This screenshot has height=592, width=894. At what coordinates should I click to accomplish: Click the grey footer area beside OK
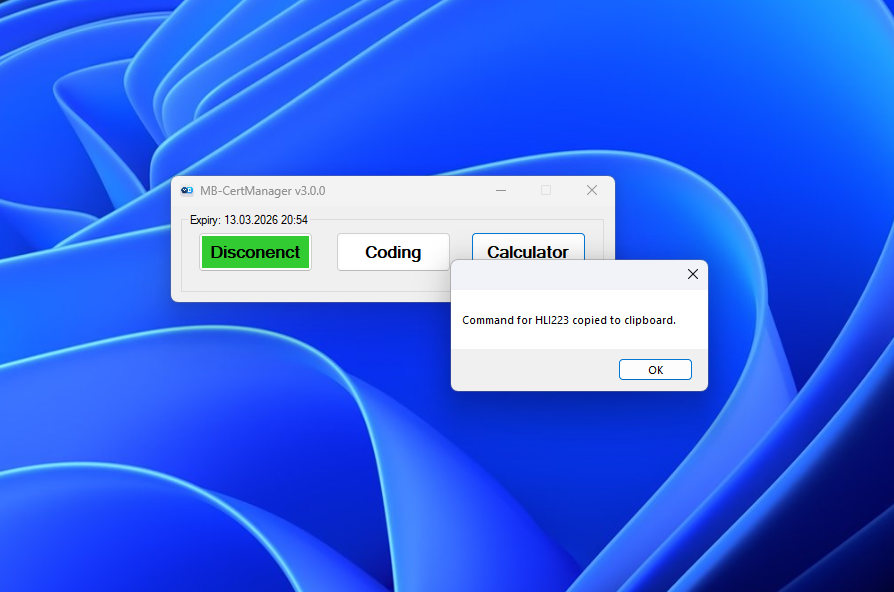point(530,370)
